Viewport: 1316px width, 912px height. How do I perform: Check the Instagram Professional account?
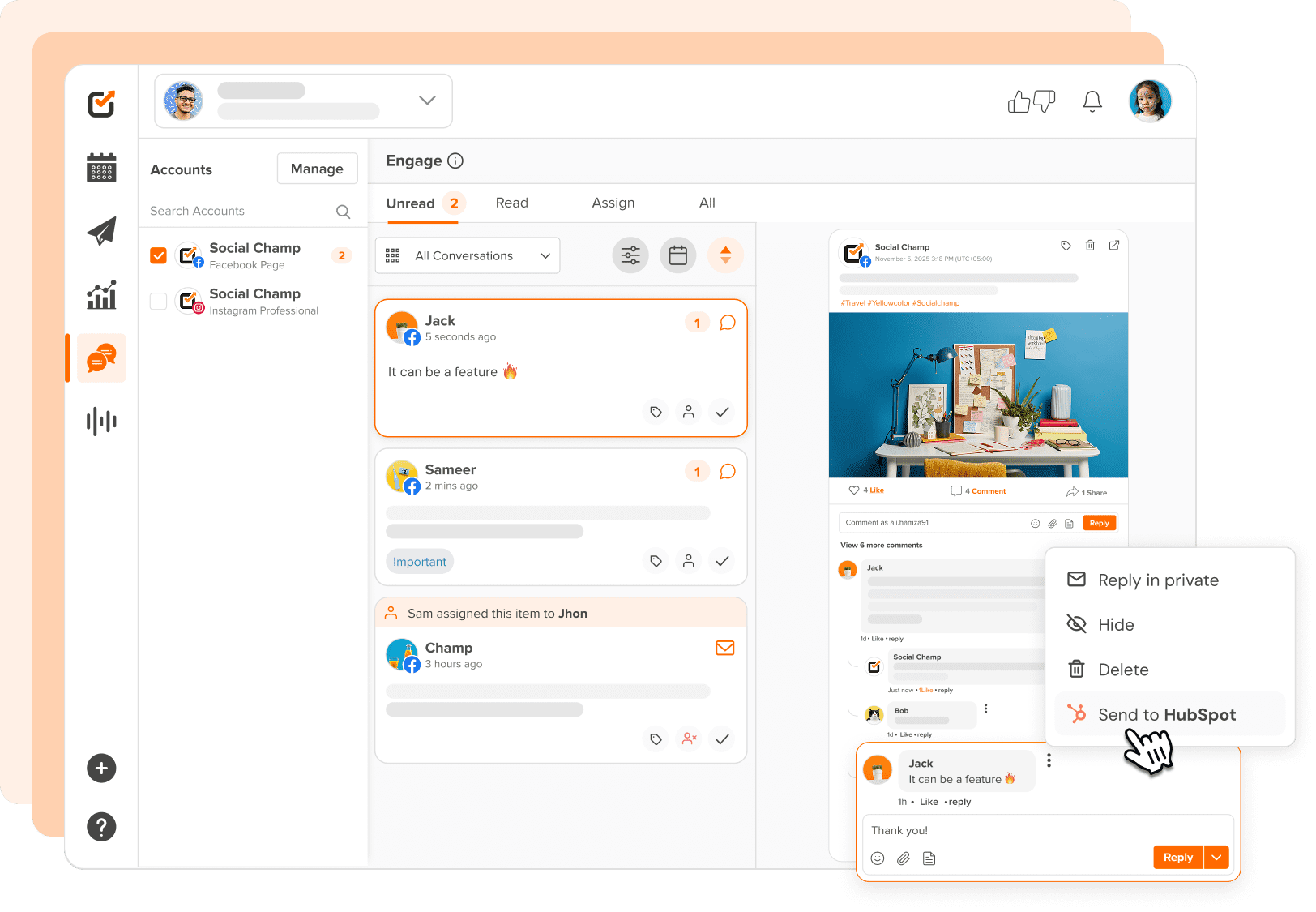158,301
